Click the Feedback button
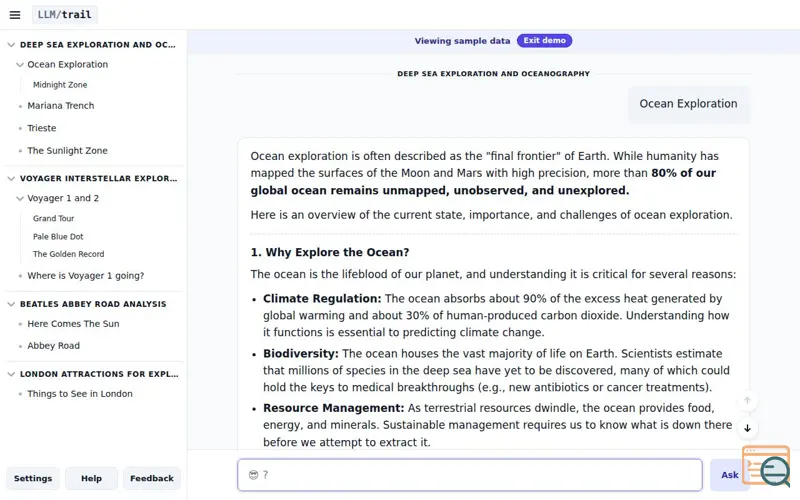The image size is (800, 500). click(152, 479)
